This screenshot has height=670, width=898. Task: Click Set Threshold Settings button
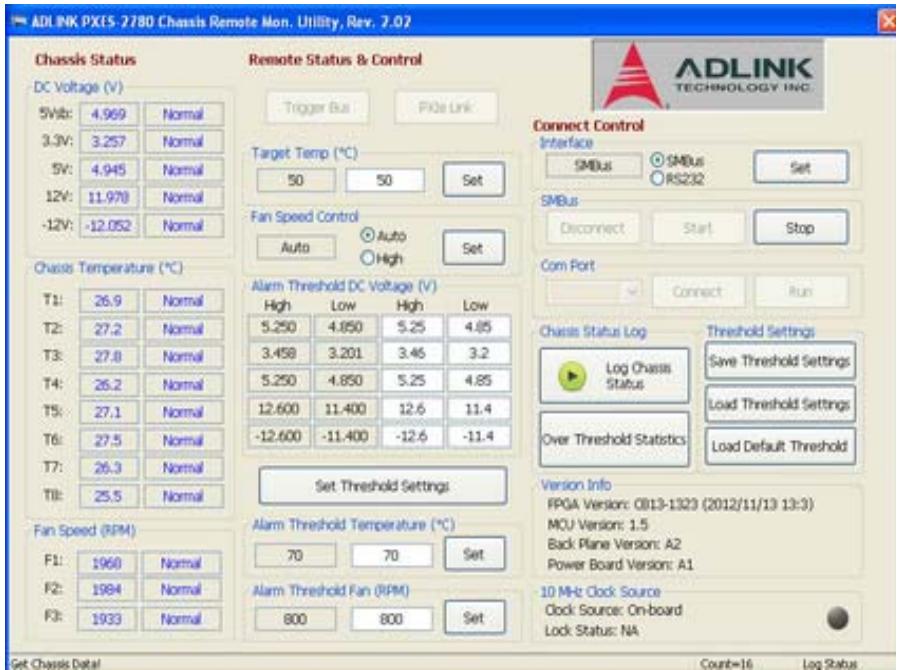(x=383, y=486)
